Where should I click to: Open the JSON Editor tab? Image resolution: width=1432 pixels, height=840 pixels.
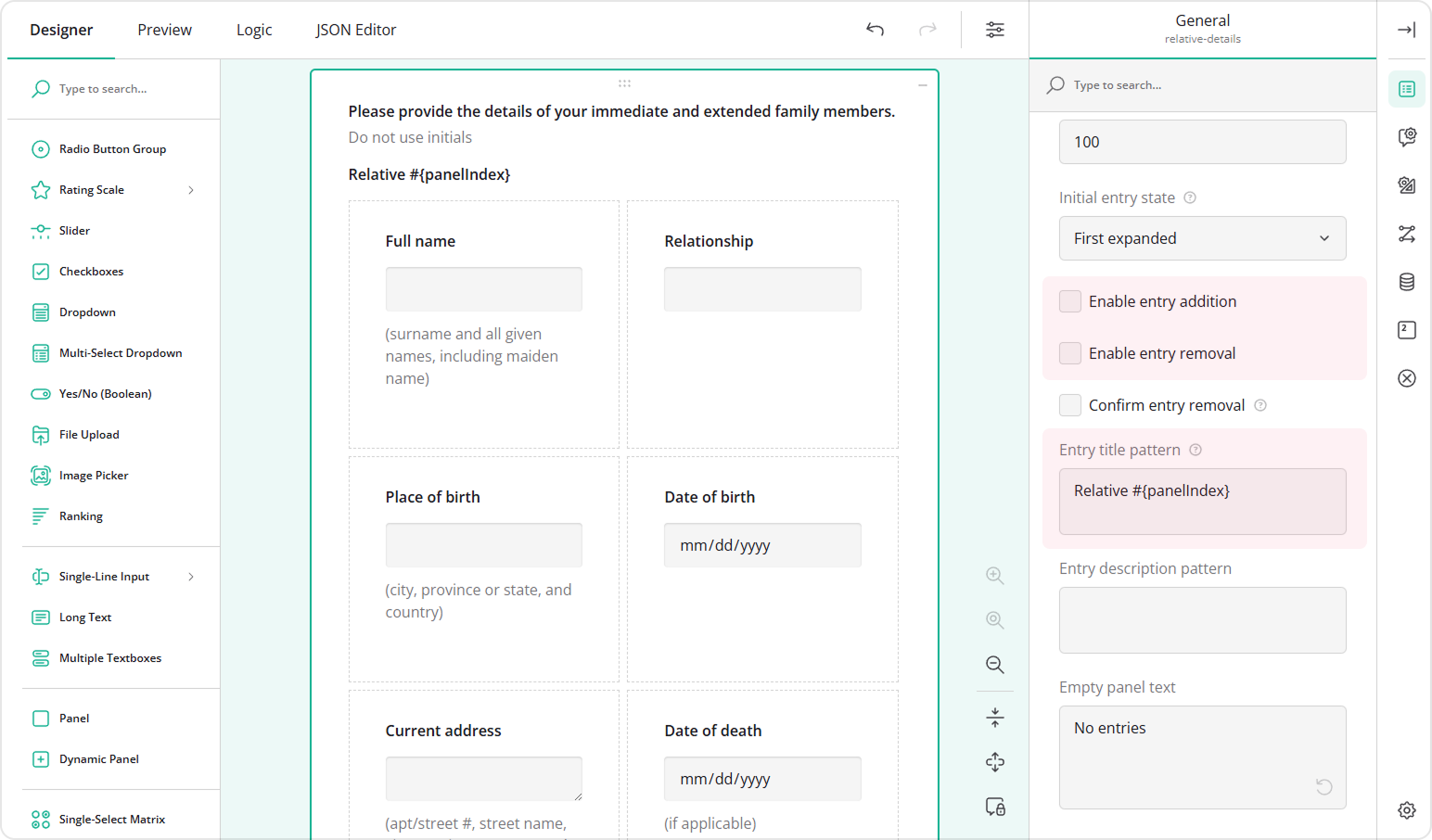point(355,30)
